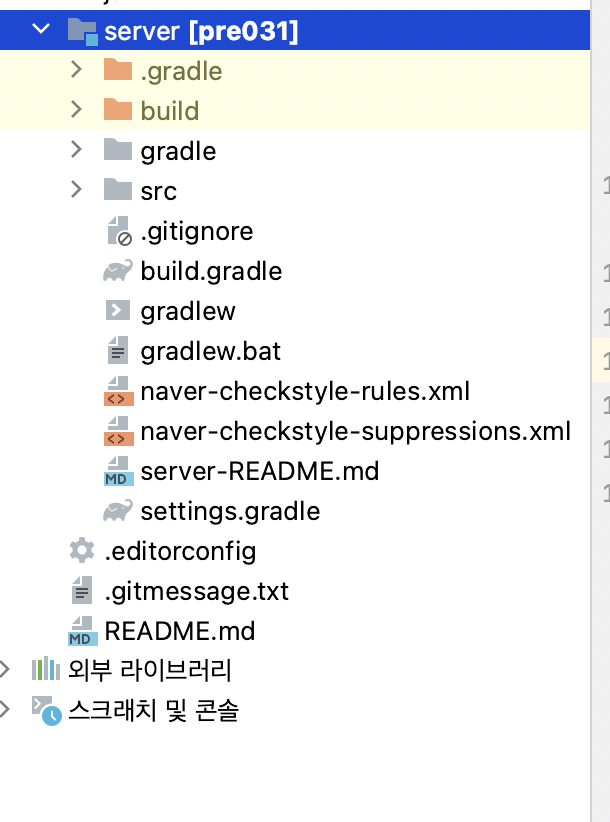Open settings.gradle
The height and width of the screenshot is (822, 610).
pyautogui.click(x=230, y=511)
